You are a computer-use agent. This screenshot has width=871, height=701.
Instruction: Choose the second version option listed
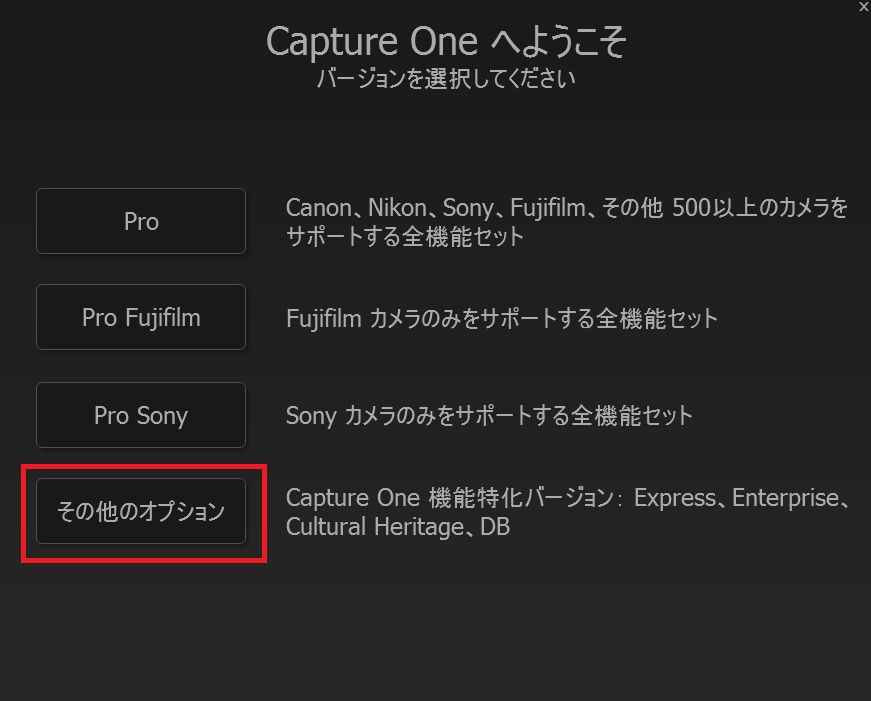pyautogui.click(x=140, y=317)
